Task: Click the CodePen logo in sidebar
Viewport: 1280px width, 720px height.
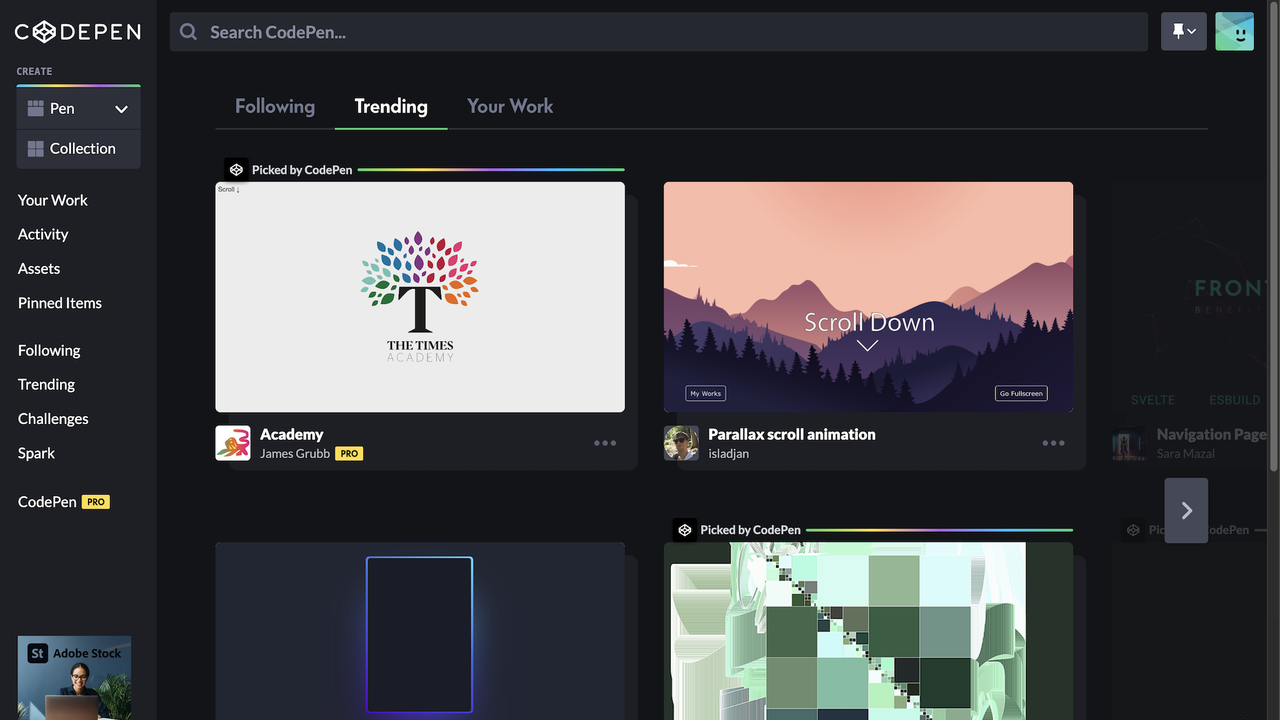Action: click(x=78, y=32)
